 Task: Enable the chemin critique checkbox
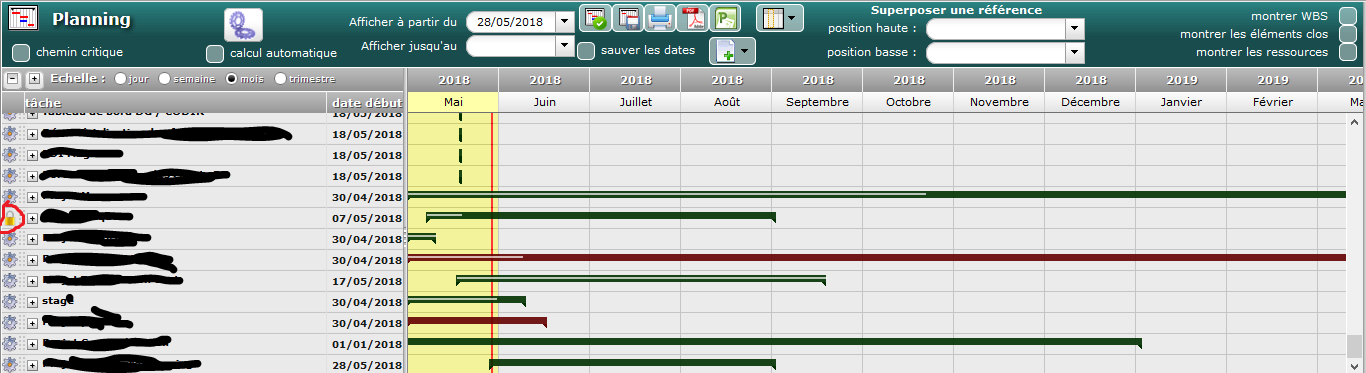[20, 53]
